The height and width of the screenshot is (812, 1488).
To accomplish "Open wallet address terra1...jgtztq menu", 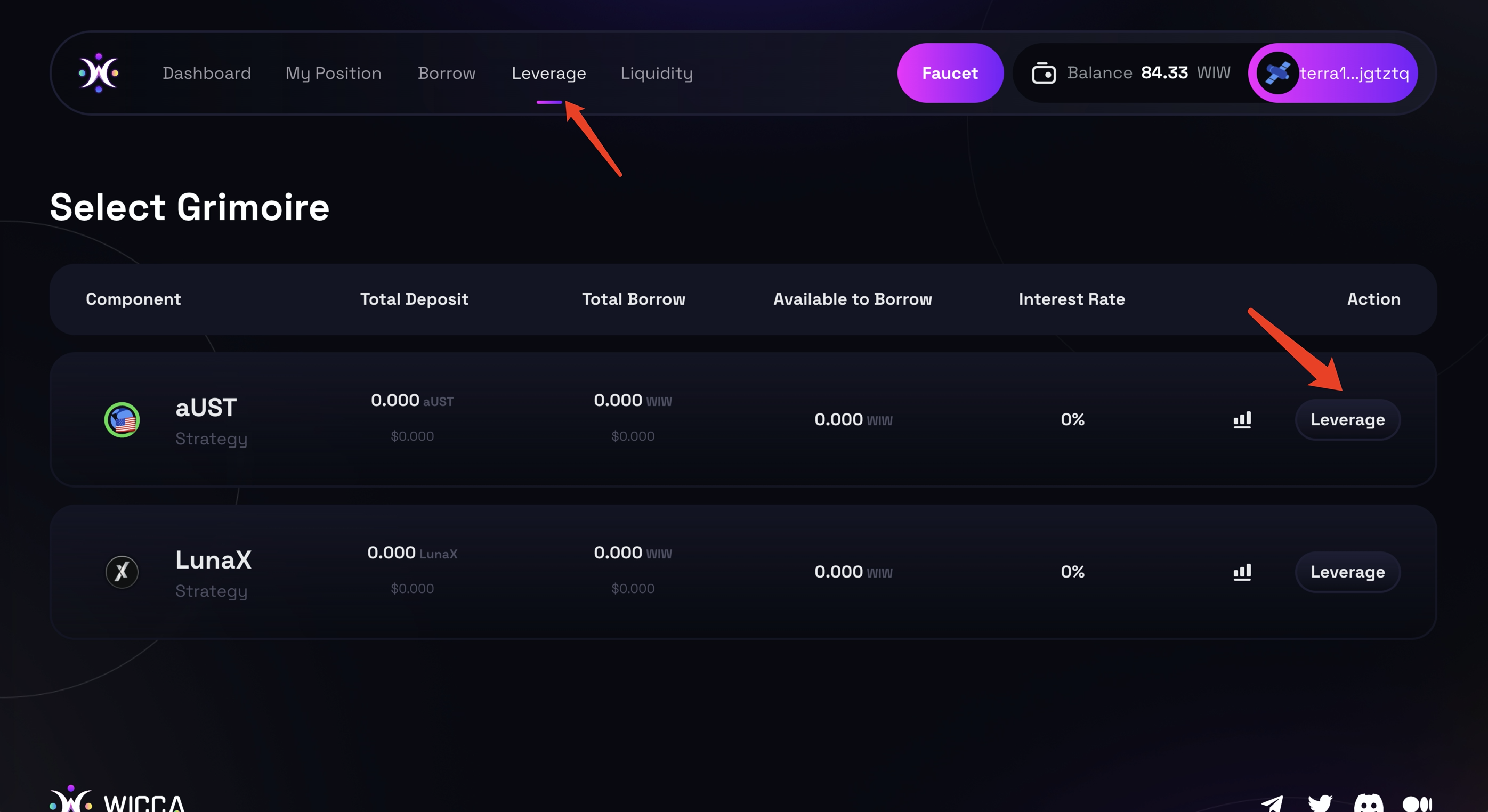I will 1354,74.
